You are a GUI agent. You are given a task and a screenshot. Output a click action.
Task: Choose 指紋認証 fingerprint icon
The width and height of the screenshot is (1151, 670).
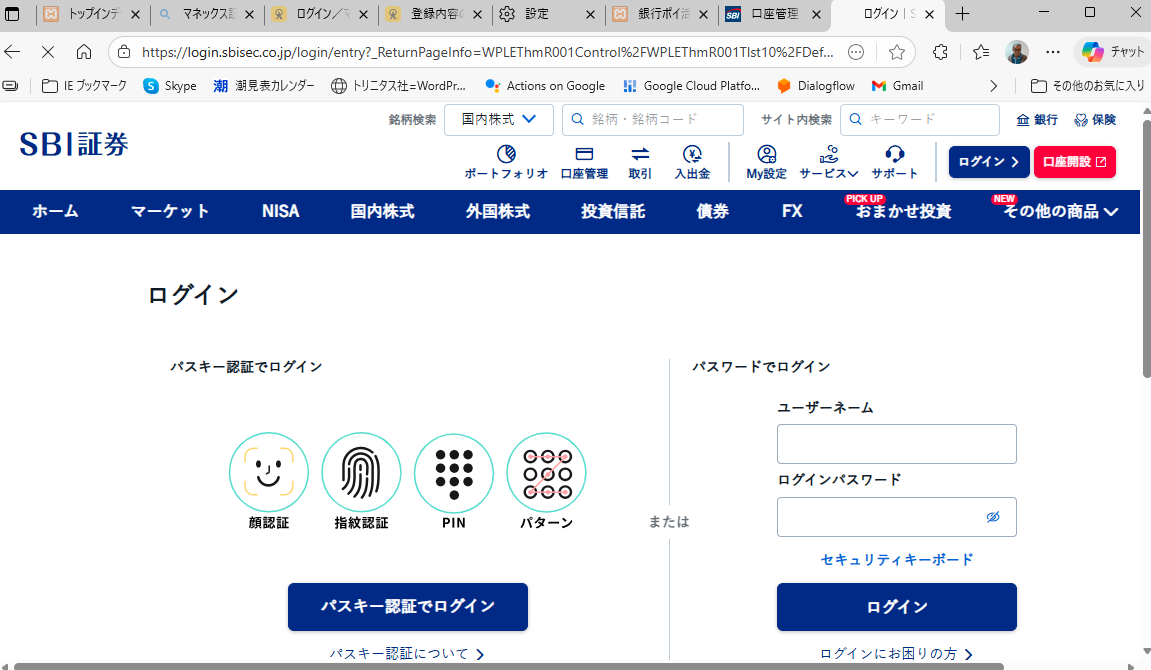coord(361,473)
